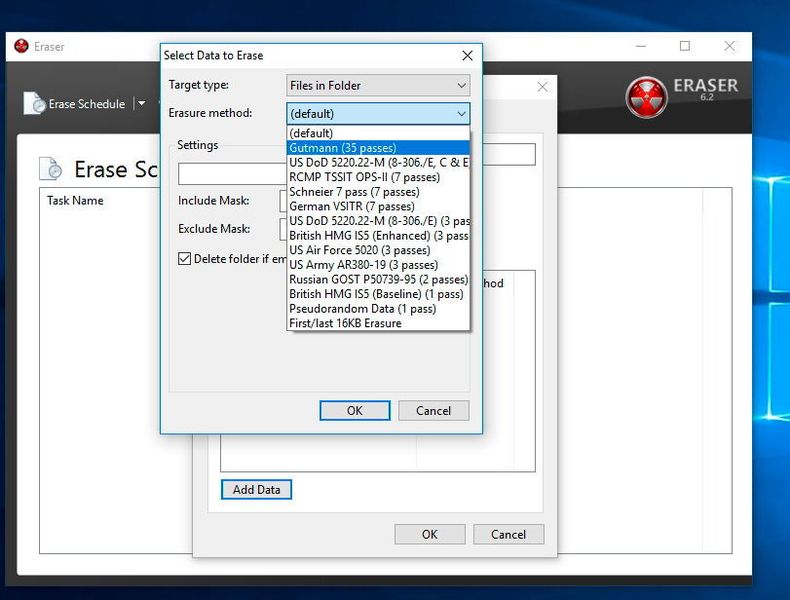Click OK in Select Data to Erase dialog
The image size is (790, 600).
(355, 411)
